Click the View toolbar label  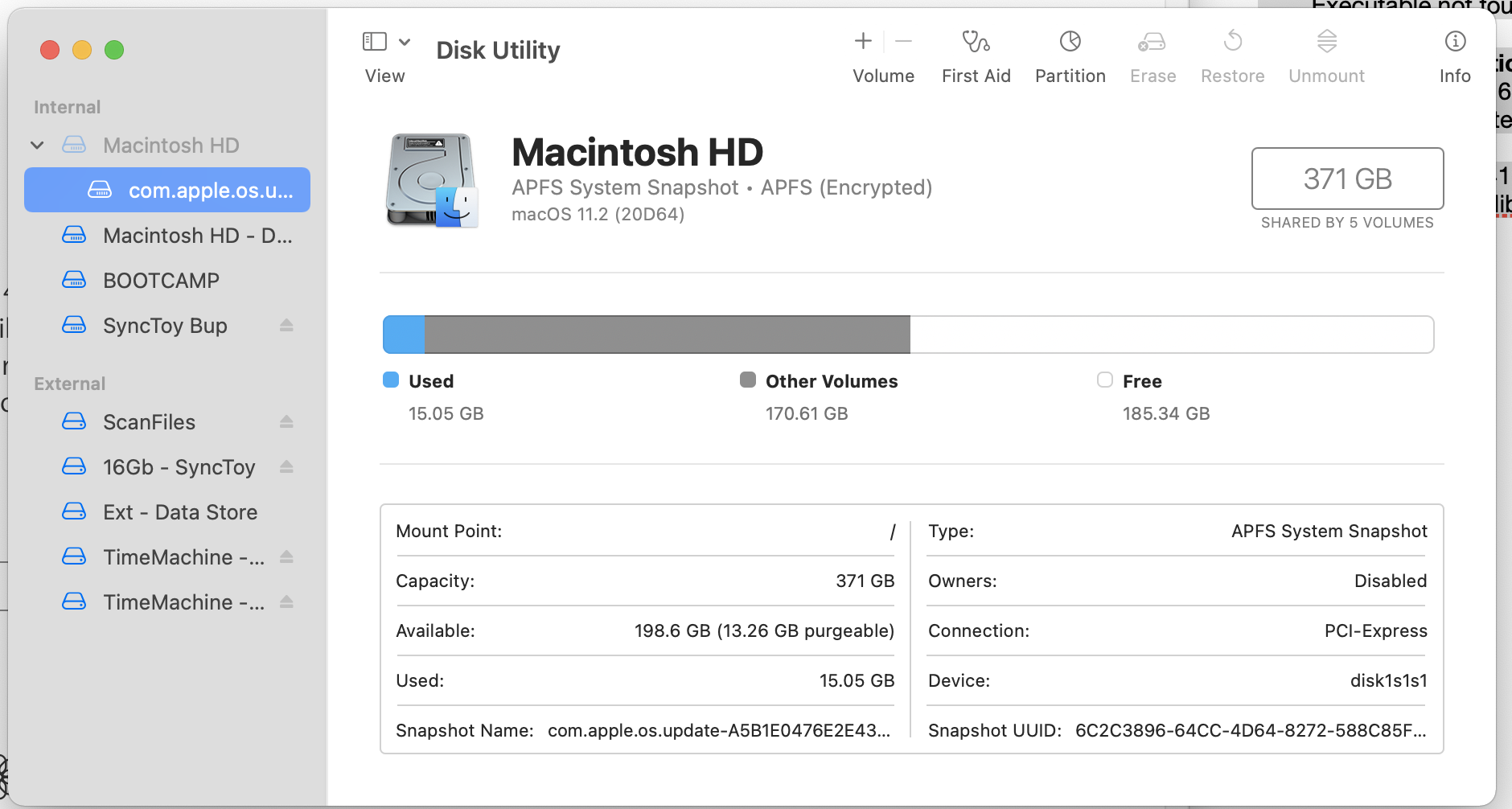click(384, 76)
